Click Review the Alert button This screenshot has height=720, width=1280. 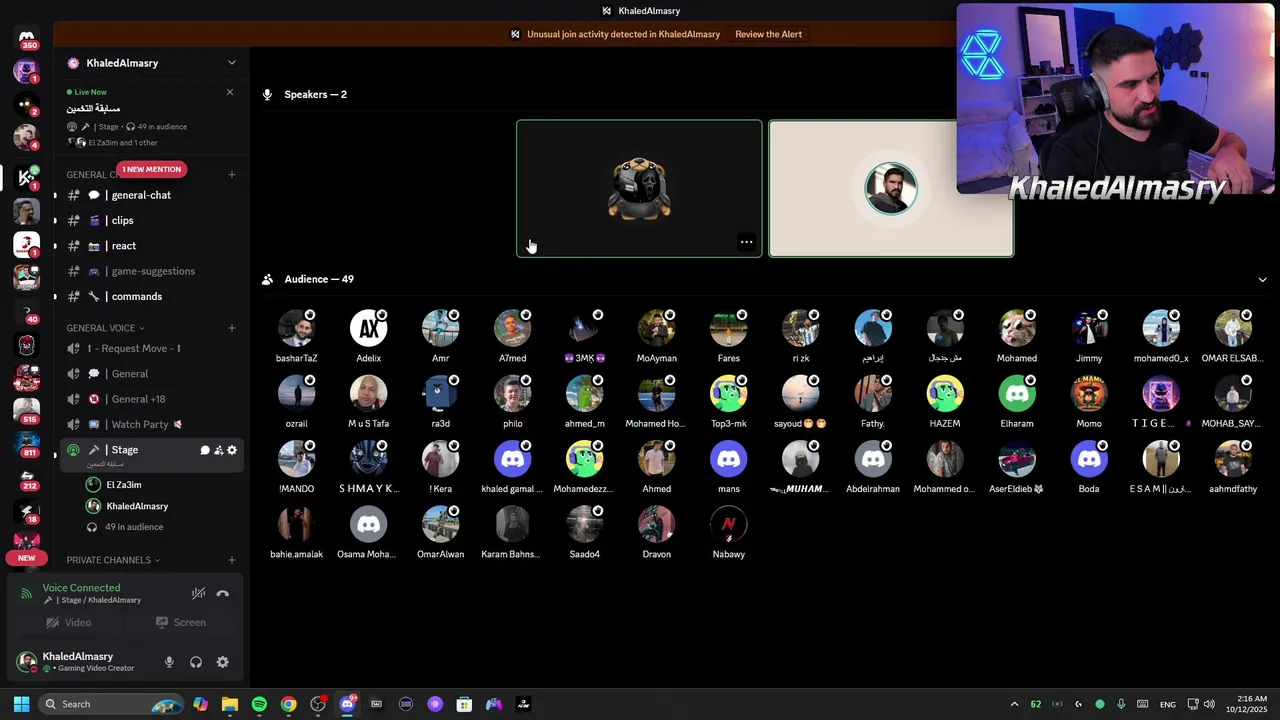(x=768, y=34)
